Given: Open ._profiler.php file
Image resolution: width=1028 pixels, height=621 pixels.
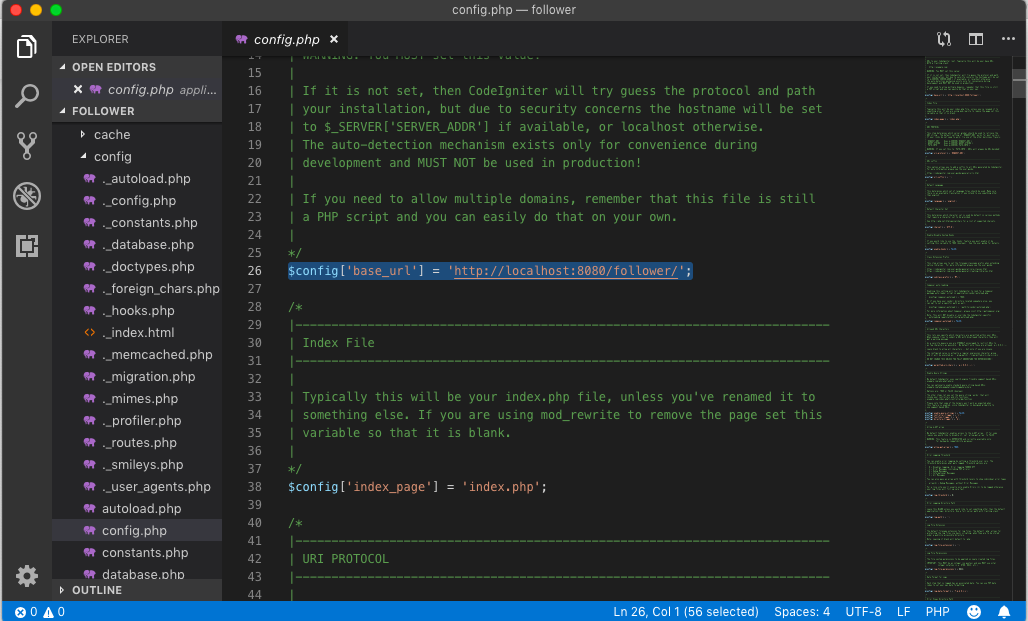Looking at the screenshot, I should (x=141, y=420).
